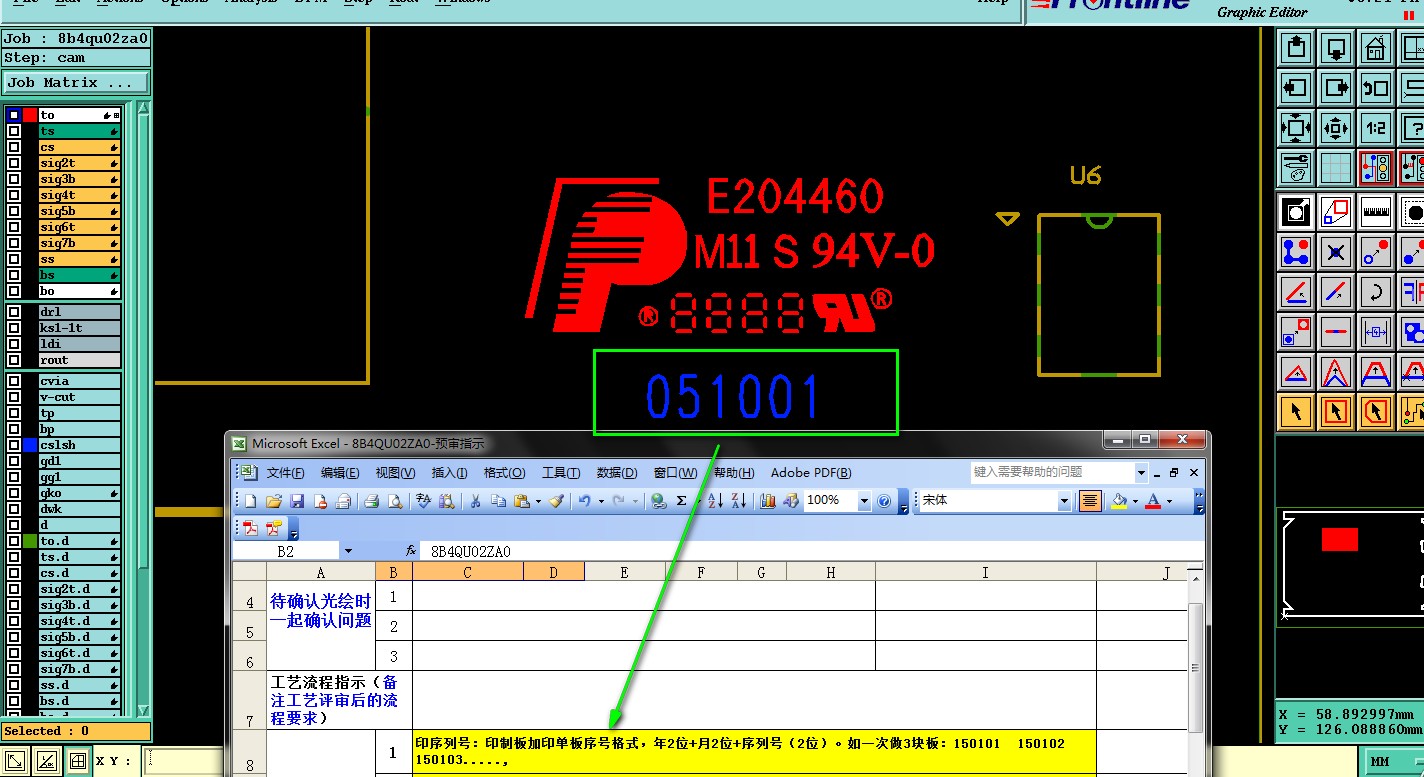Image resolution: width=1424 pixels, height=777 pixels.
Task: Open the 数据(D) menu in Excel
Action: click(617, 473)
